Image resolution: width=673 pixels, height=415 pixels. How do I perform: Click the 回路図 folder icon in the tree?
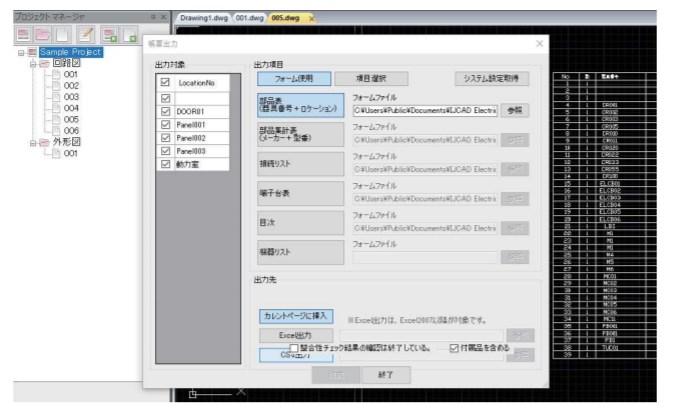point(44,64)
